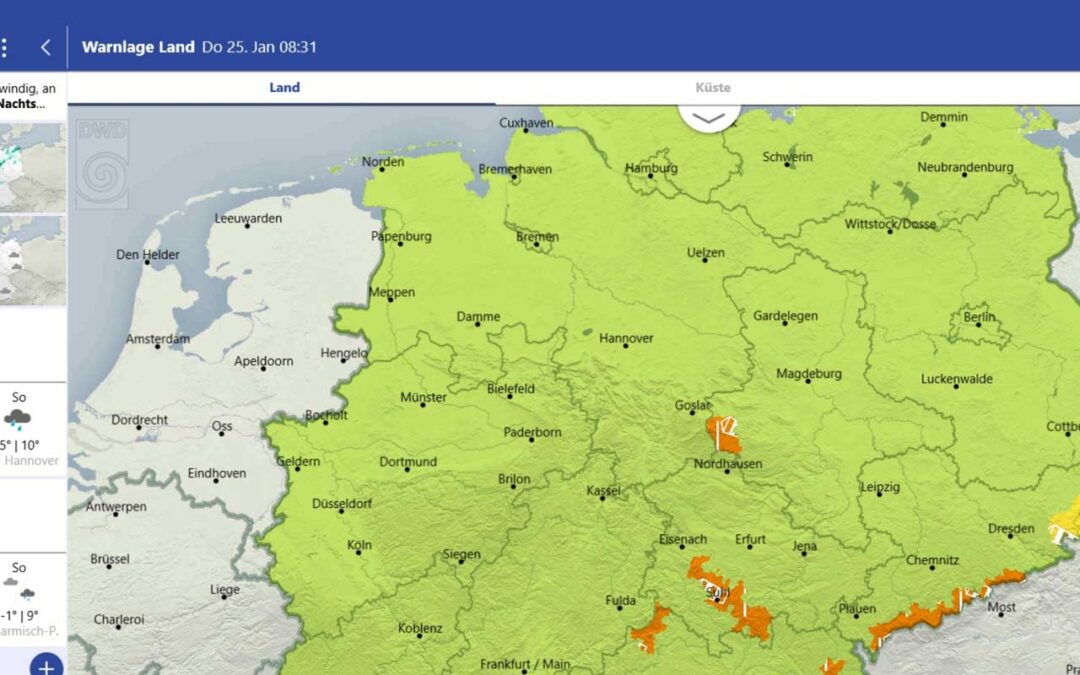Open the upper map thumbnail in the sidebar
The image size is (1080, 675).
32,167
